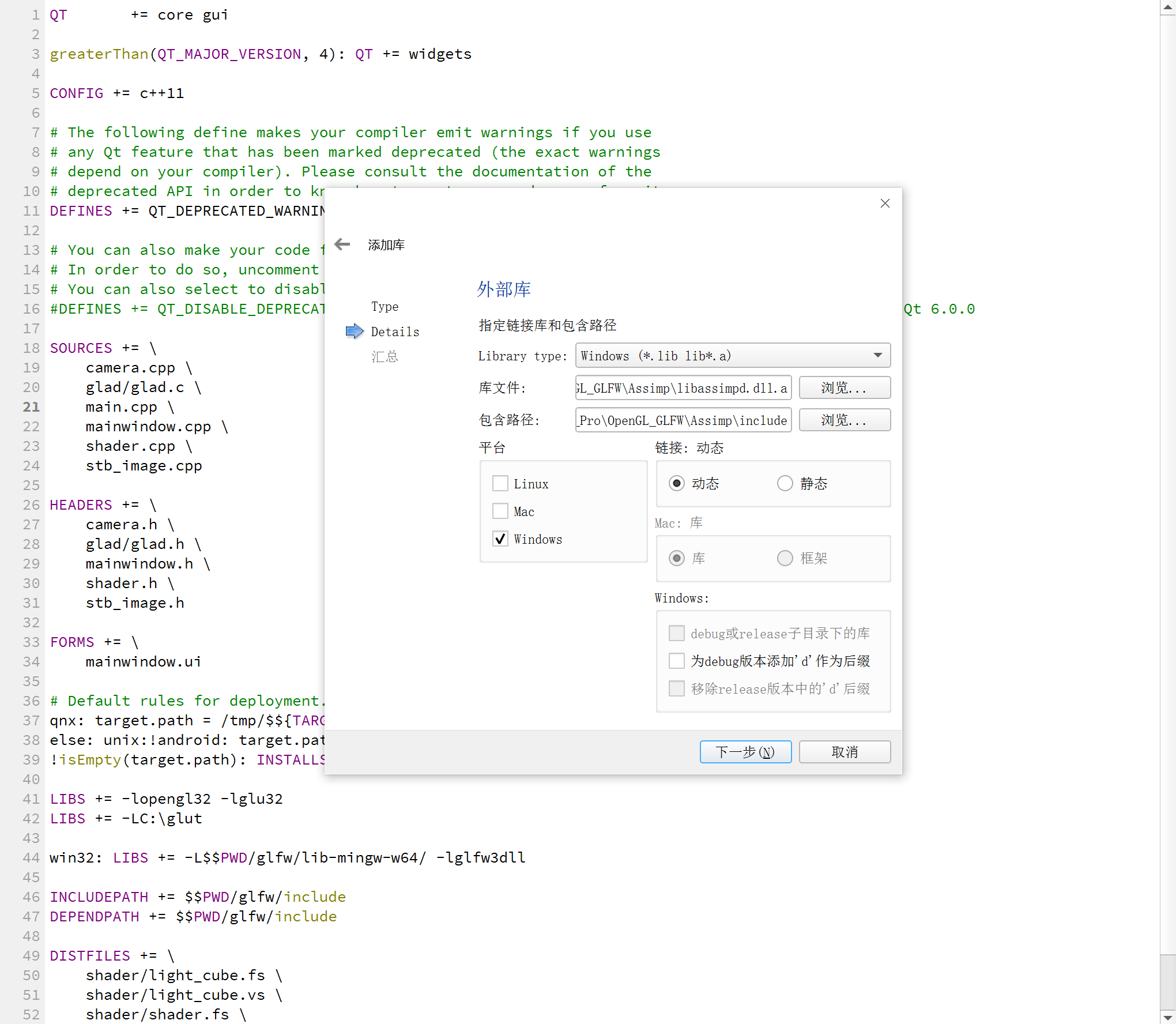Image resolution: width=1176 pixels, height=1024 pixels.
Task: Open the Library type dropdown
Action: point(733,355)
